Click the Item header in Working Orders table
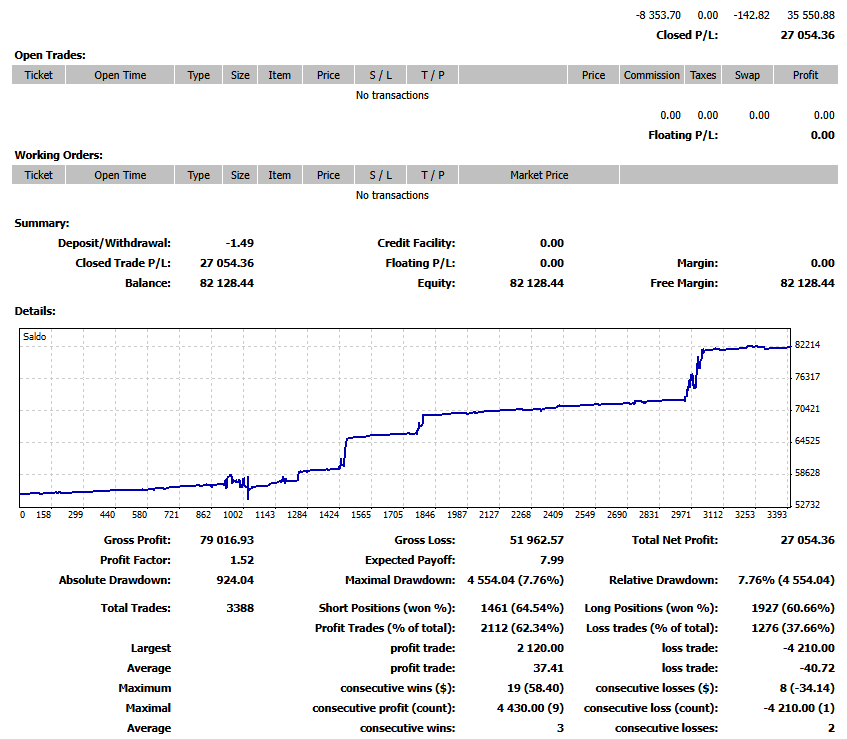This screenshot has width=847, height=740. point(279,175)
